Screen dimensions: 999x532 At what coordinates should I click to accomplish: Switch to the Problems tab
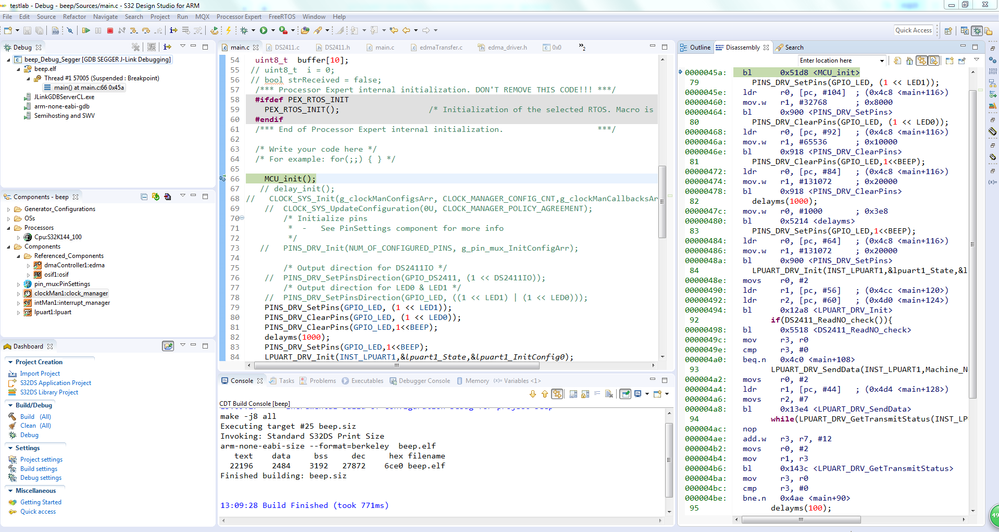click(x=317, y=381)
